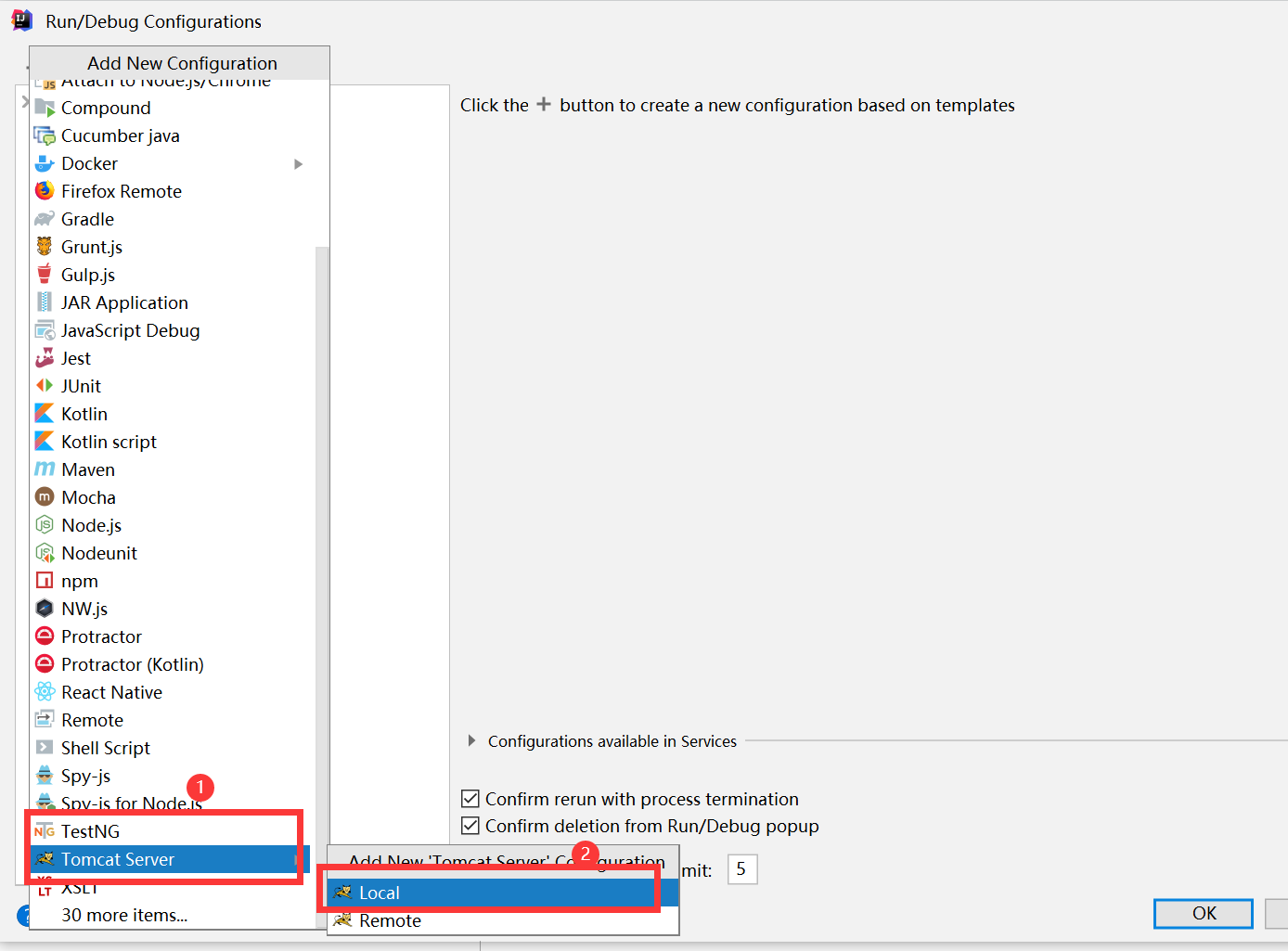Select Spy-js for Node.js entry
Screen dimensions: 1288x951
173,803
